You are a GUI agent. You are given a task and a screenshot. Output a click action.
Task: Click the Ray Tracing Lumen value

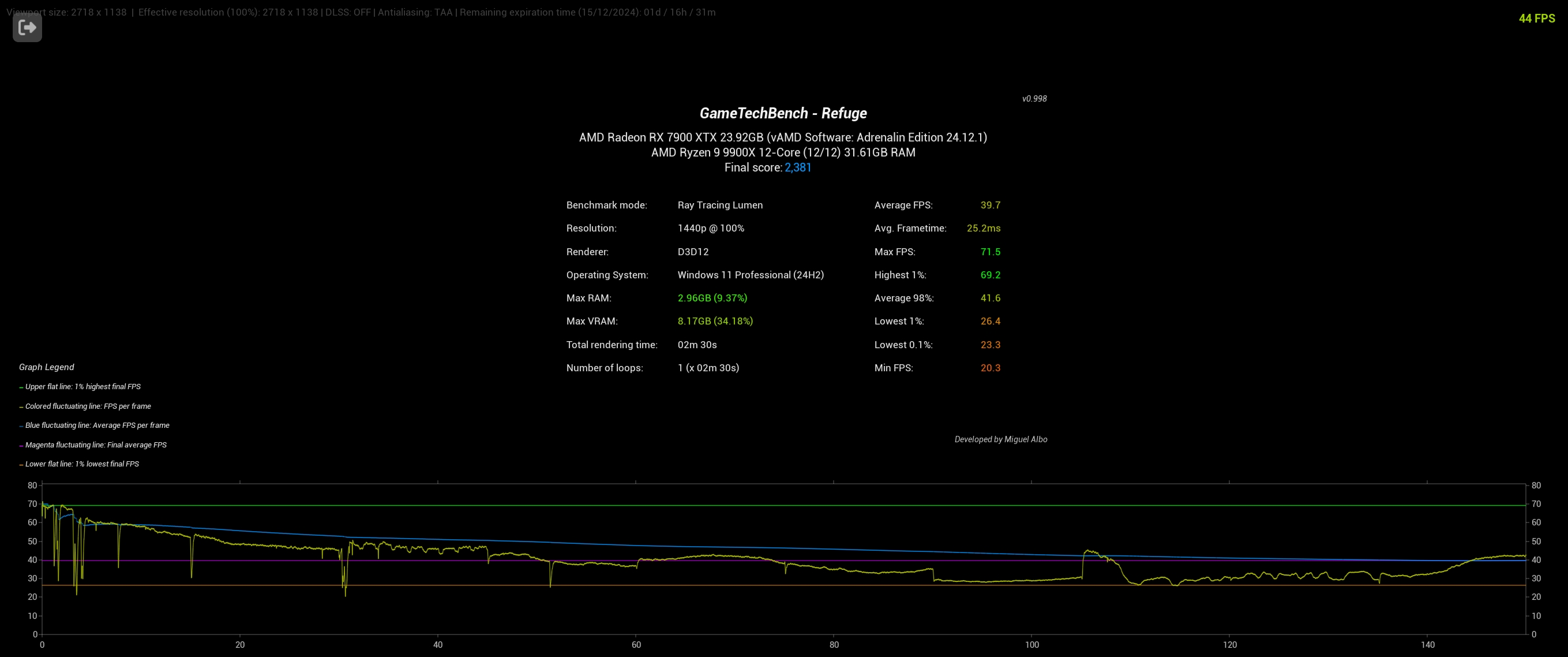click(x=720, y=205)
